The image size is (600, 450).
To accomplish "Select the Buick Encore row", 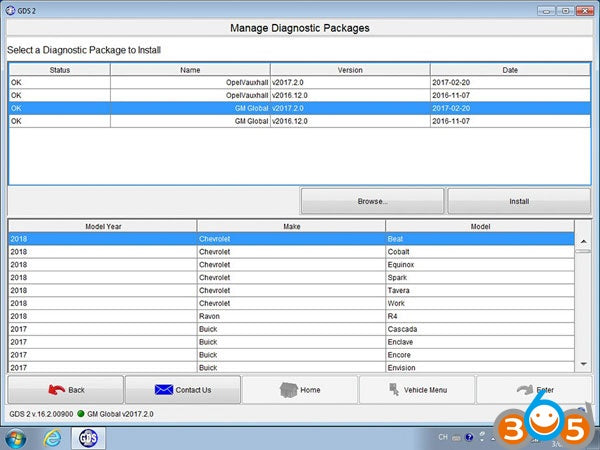I will [291, 355].
